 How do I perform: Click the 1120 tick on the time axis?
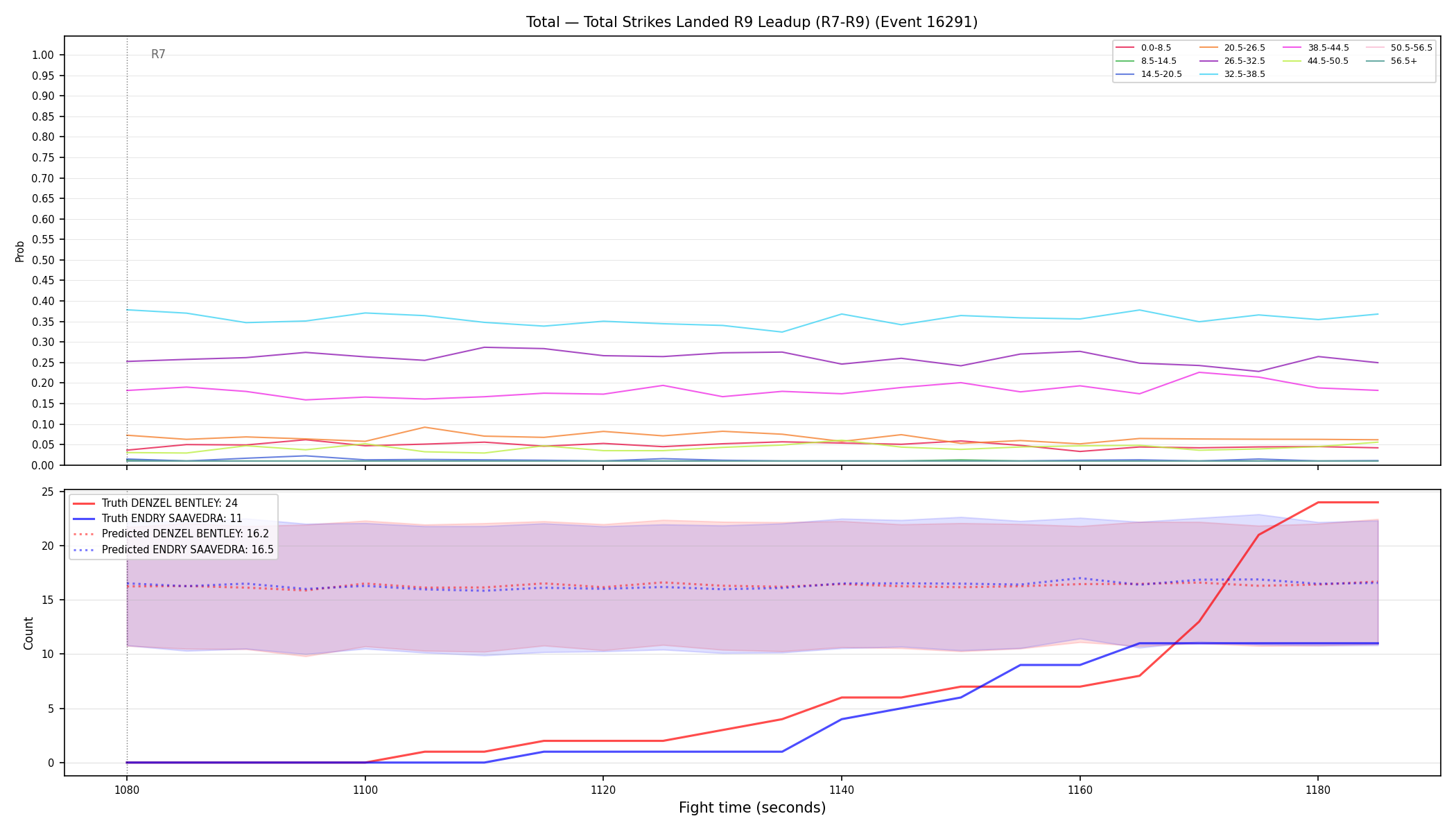[603, 789]
